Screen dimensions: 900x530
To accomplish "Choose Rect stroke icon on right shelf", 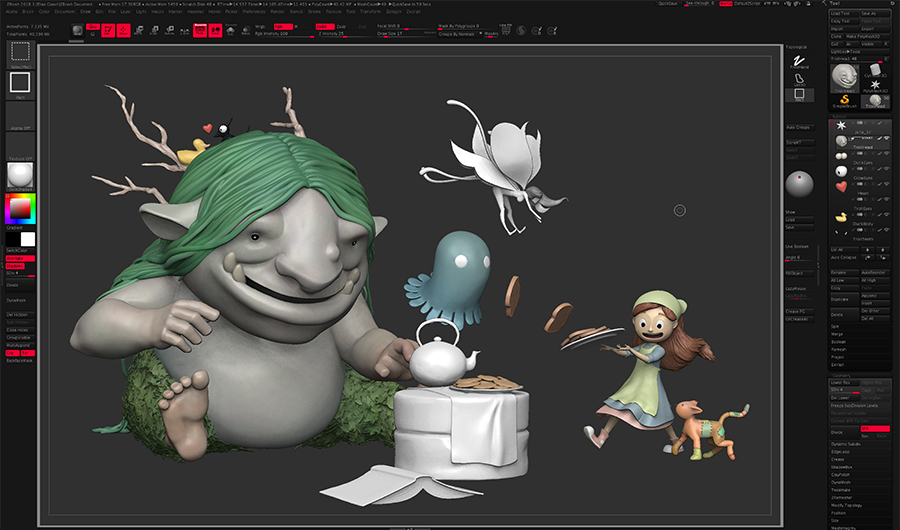I will click(x=799, y=95).
